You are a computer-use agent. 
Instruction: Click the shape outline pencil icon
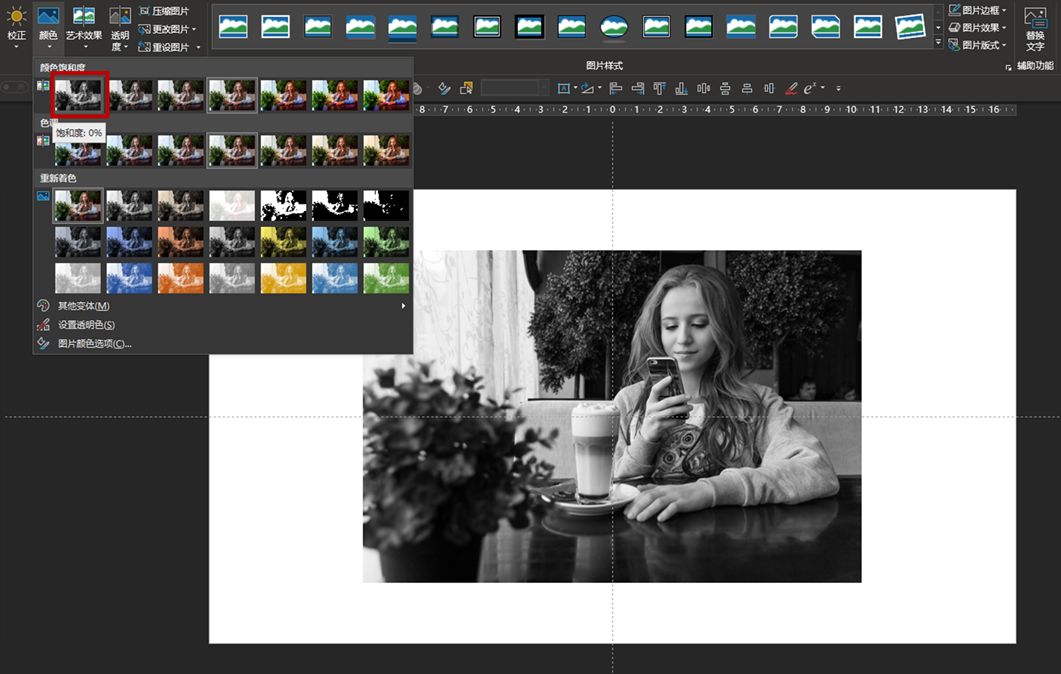(x=589, y=88)
